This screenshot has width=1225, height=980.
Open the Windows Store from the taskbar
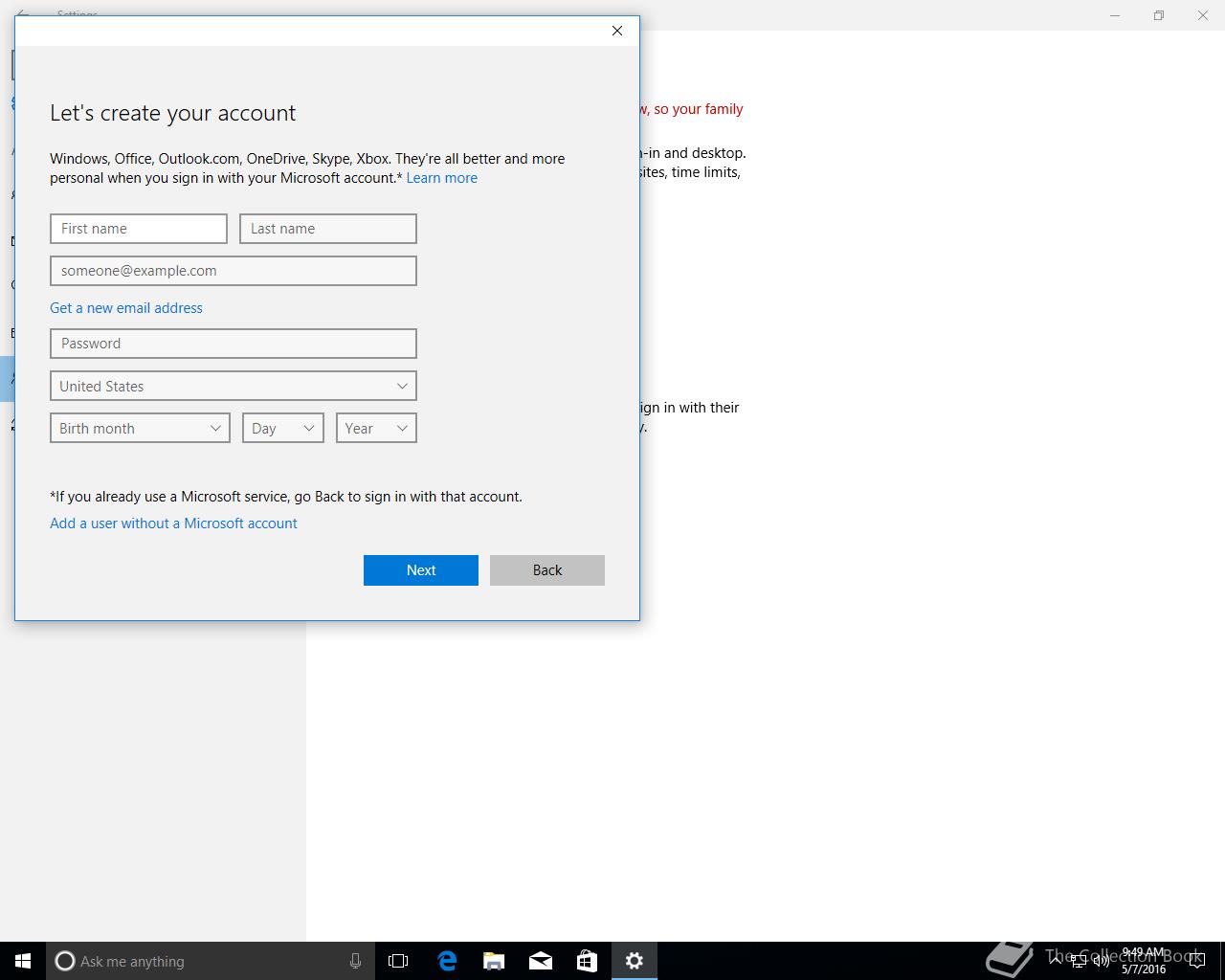587,961
